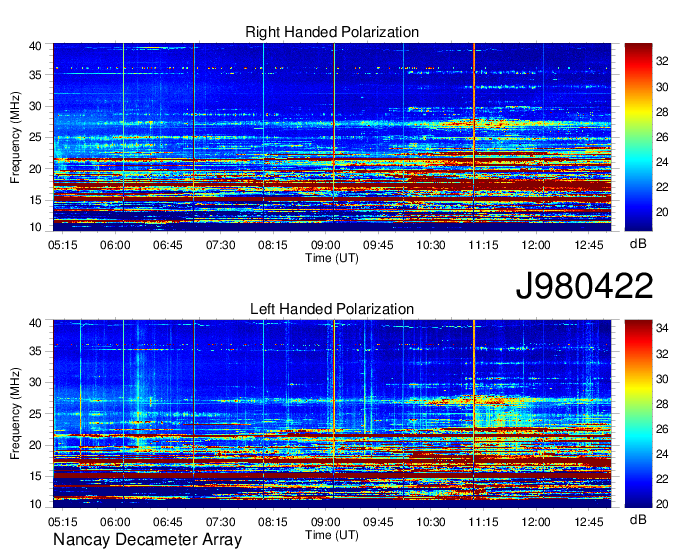The height and width of the screenshot is (552, 680).
Task: Click the '35' frequency tick of the top plot
Action: click(x=35, y=75)
